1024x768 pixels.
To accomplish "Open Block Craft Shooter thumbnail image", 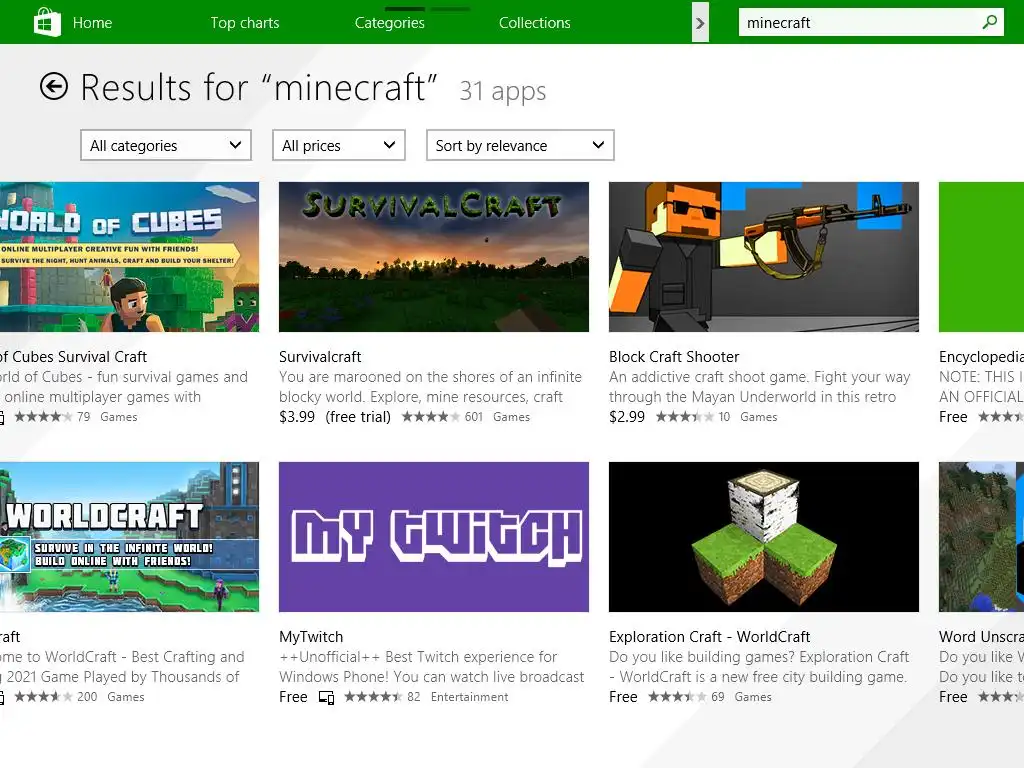I will 763,257.
